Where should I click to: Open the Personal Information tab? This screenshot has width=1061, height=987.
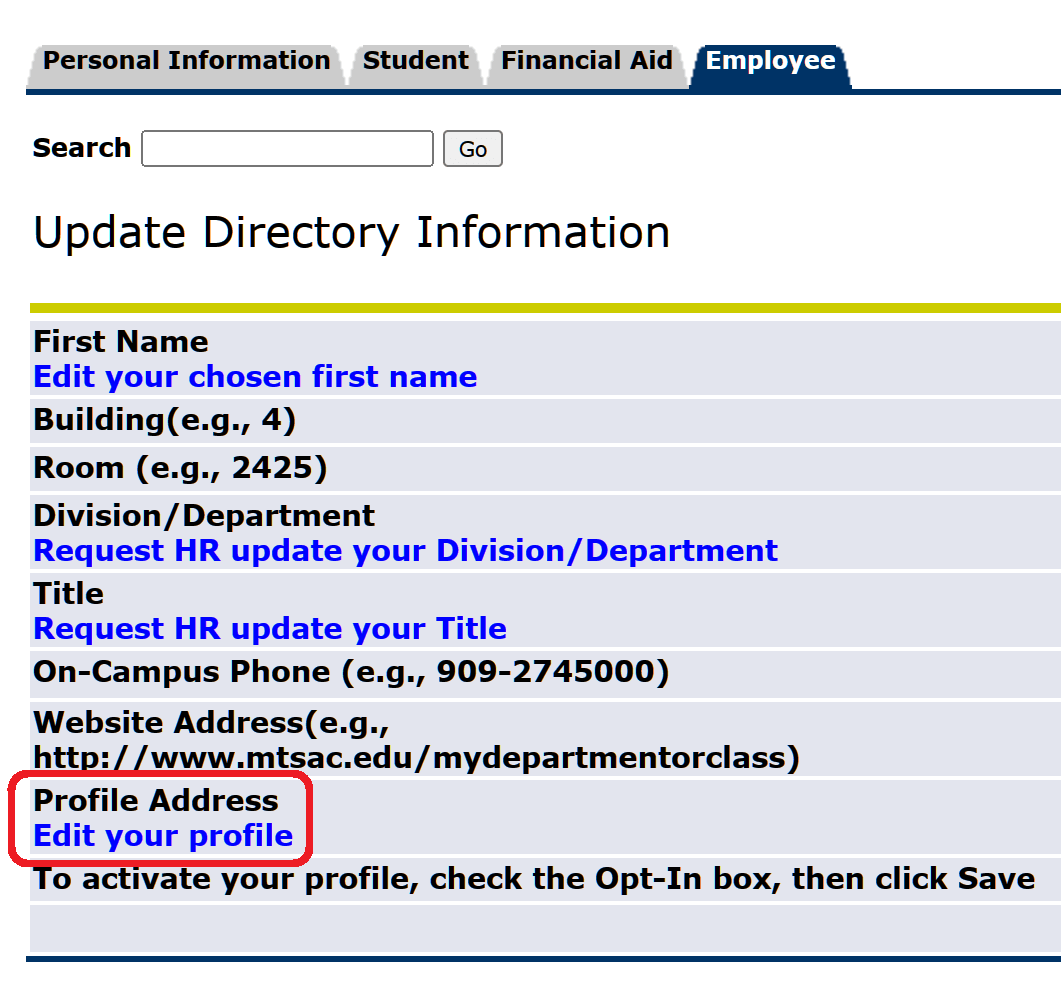pyautogui.click(x=186, y=61)
